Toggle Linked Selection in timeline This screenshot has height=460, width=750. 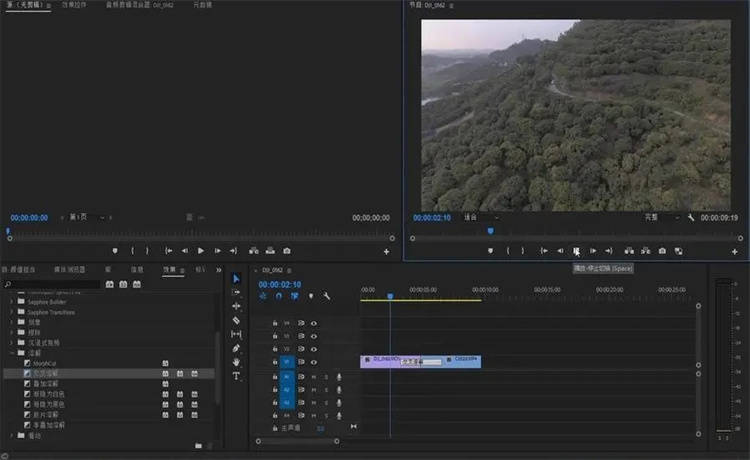(295, 296)
